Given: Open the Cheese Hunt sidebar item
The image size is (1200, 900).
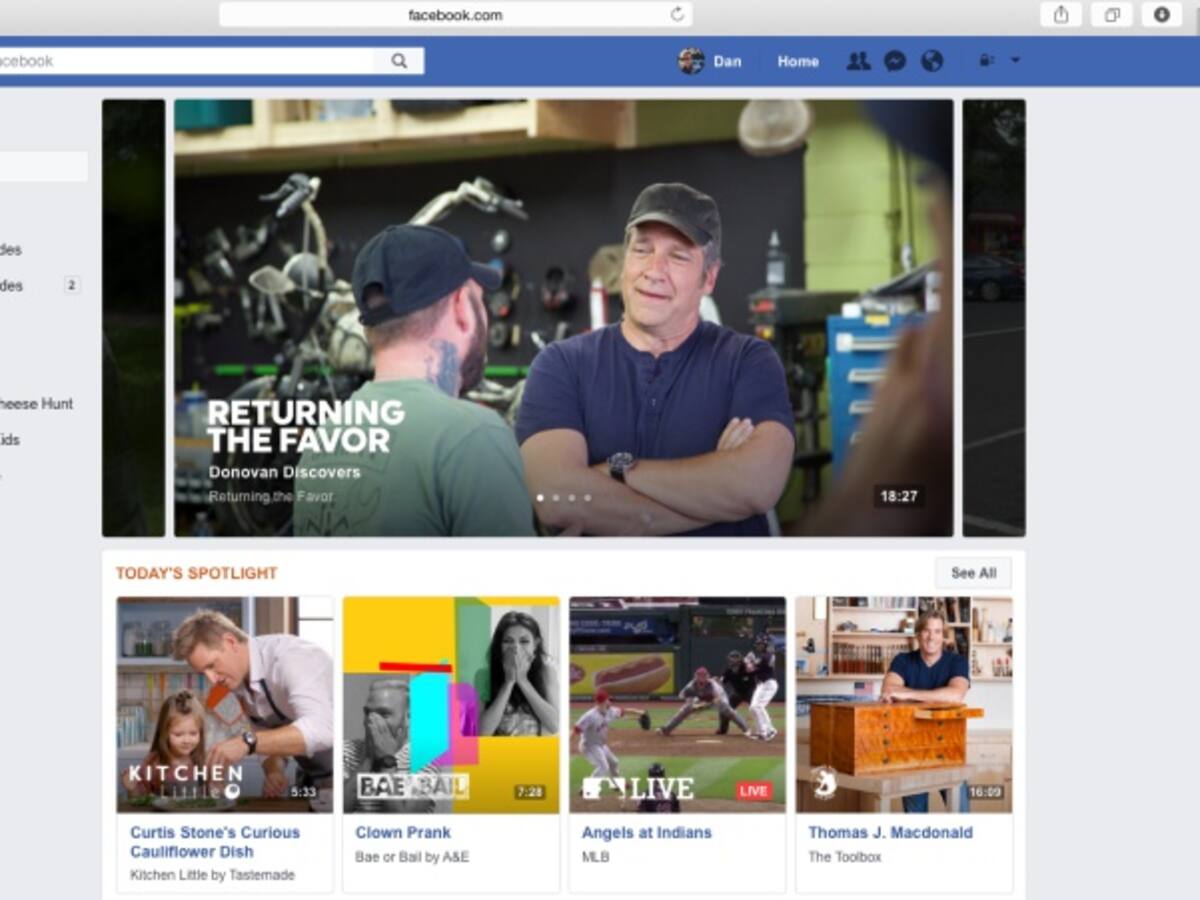Looking at the screenshot, I should (x=37, y=404).
